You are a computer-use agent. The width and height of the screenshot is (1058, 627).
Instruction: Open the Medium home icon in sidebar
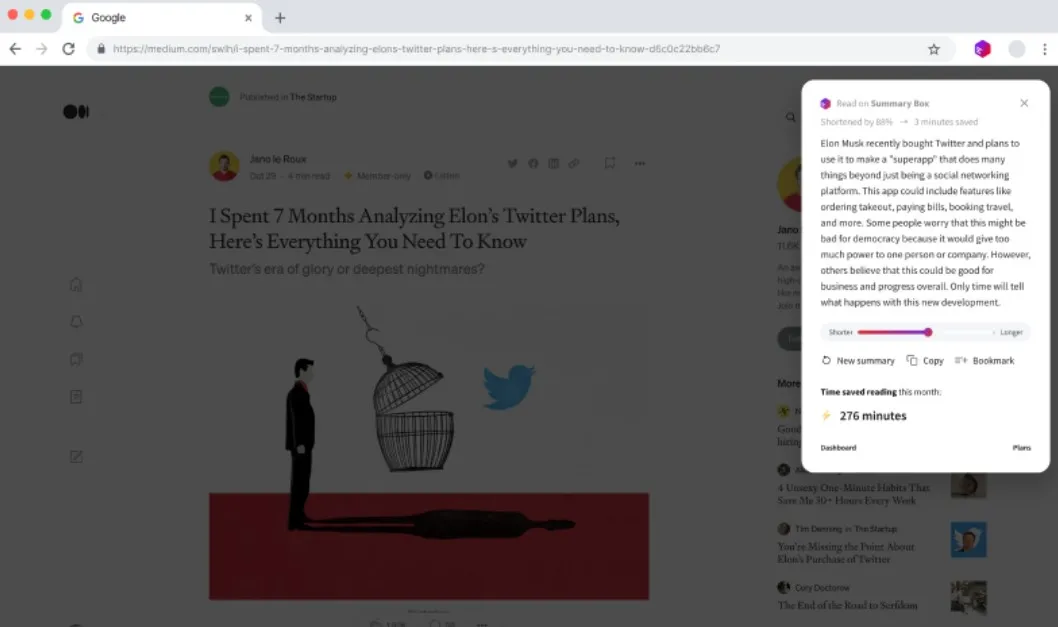76,284
